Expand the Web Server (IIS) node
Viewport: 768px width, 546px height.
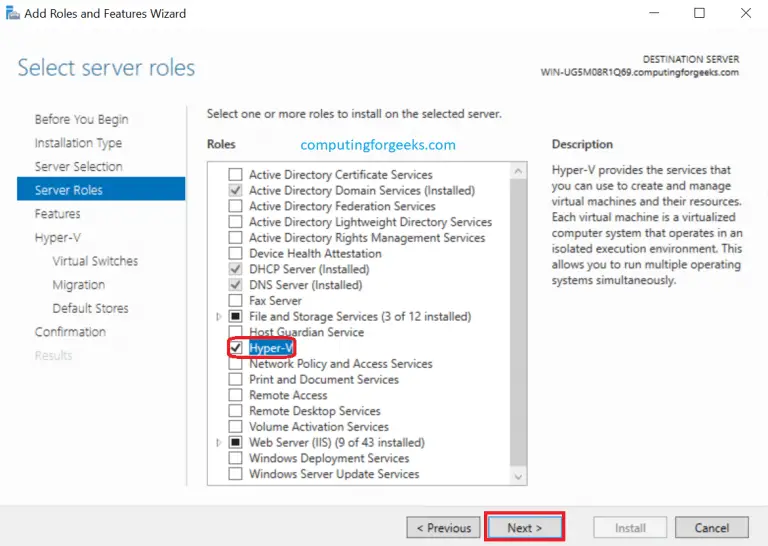(x=220, y=443)
